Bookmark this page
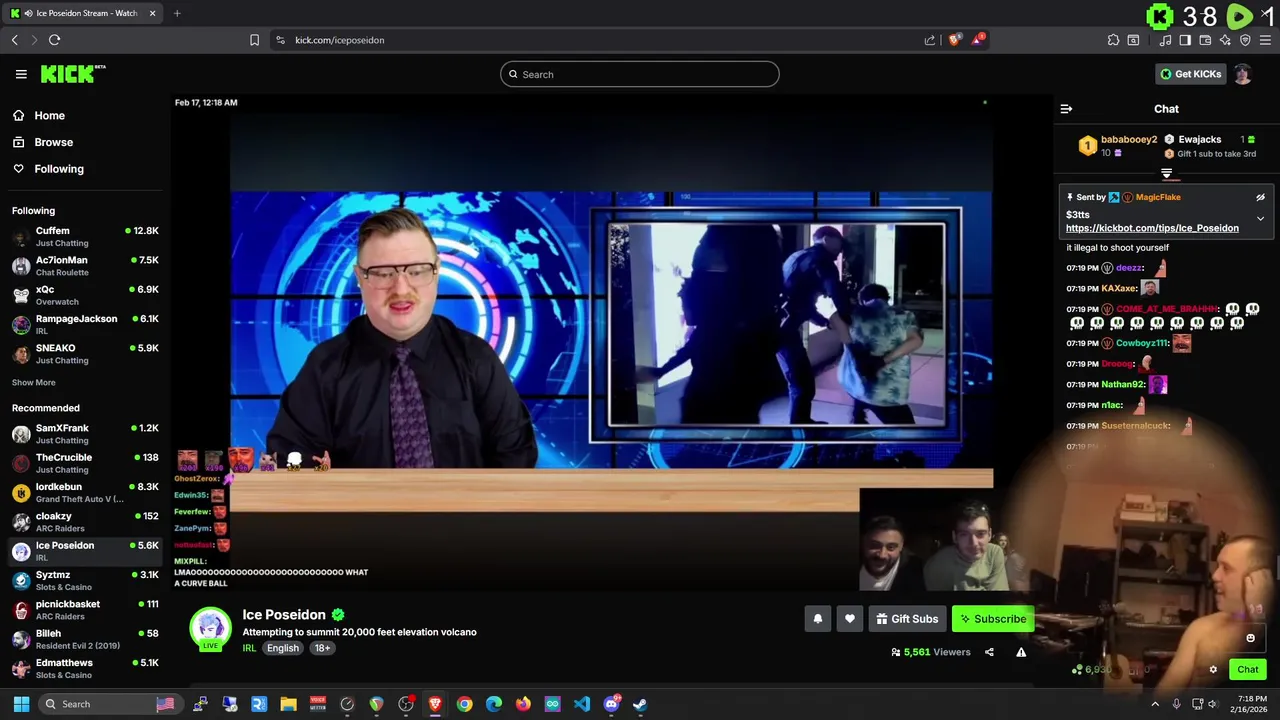 tap(254, 40)
